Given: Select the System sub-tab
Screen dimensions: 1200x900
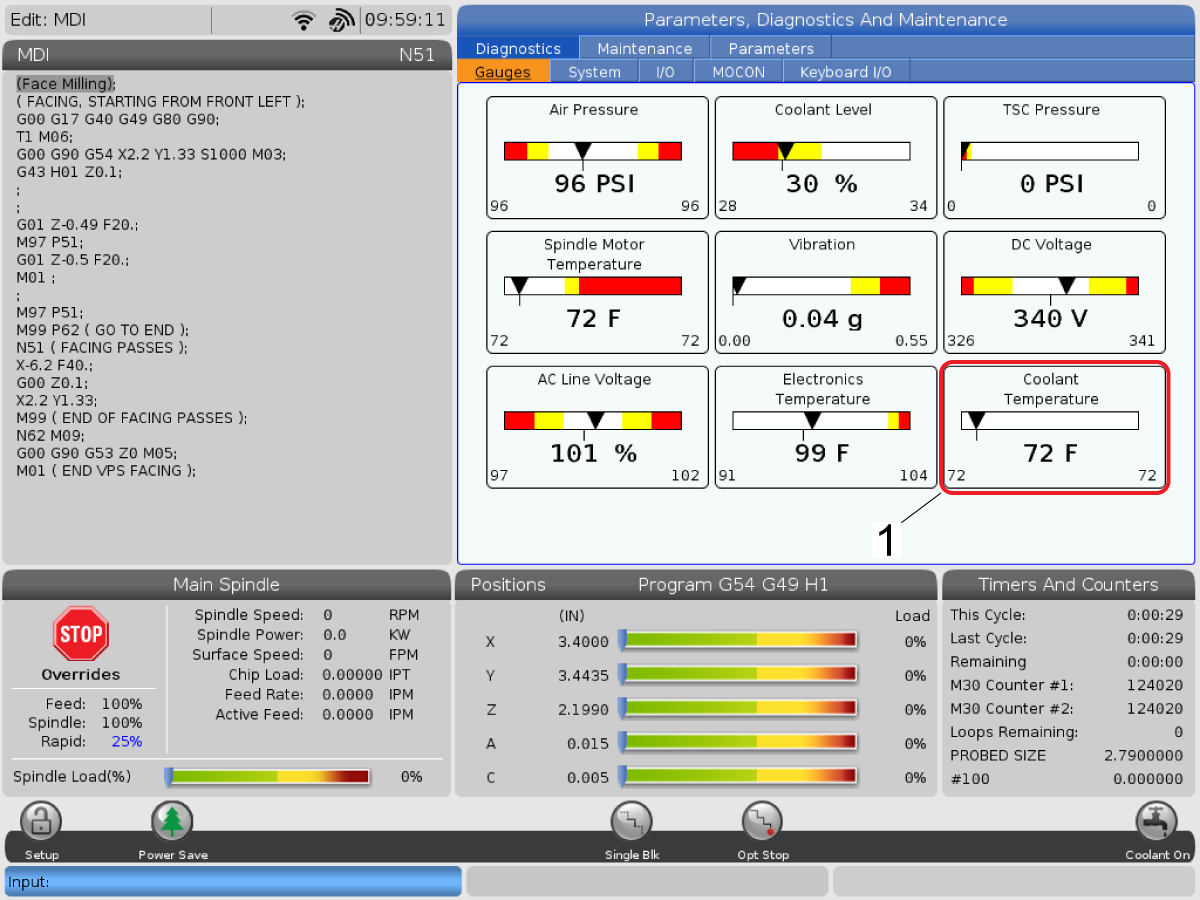Looking at the screenshot, I should pyautogui.click(x=594, y=72).
